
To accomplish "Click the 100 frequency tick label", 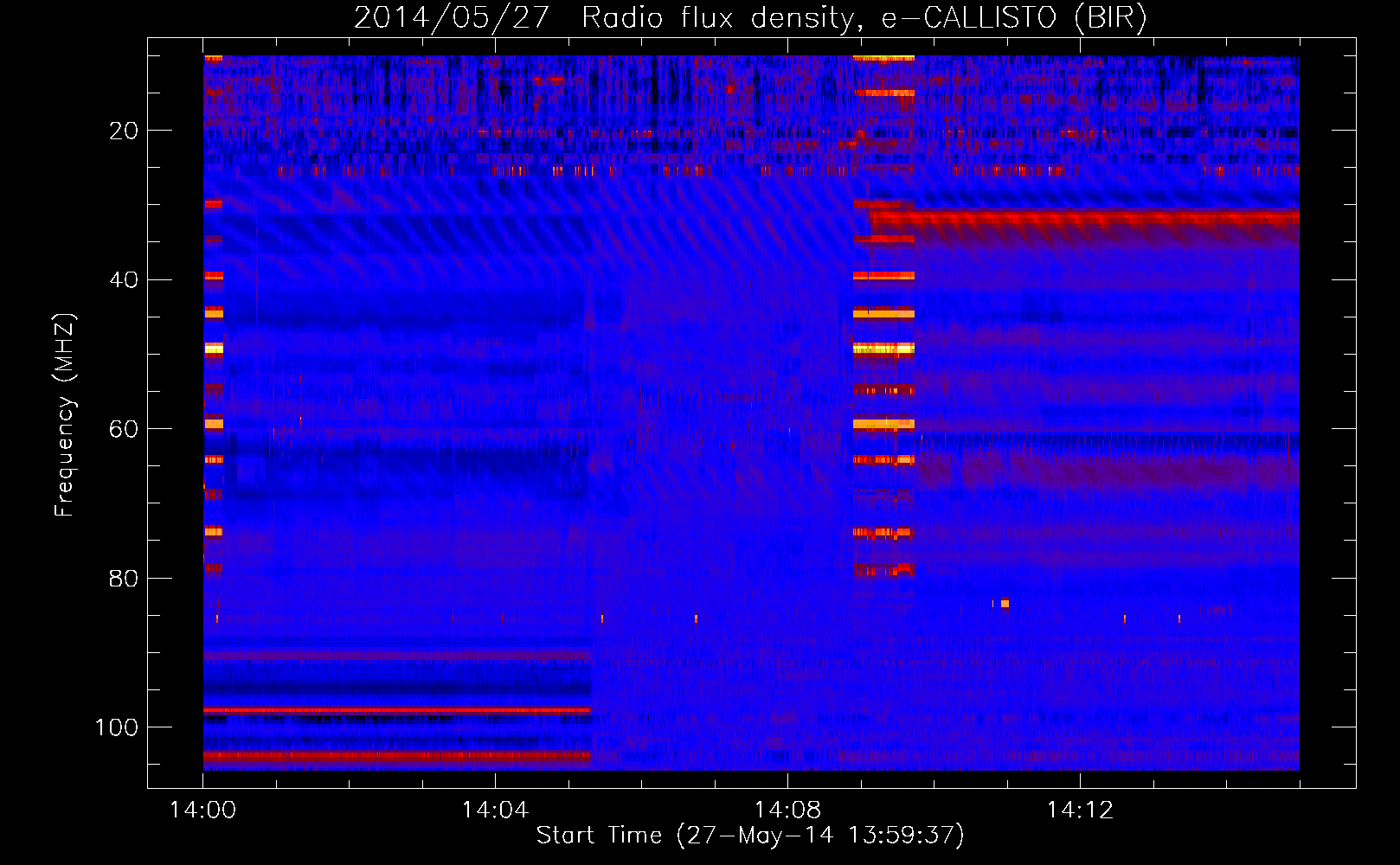I will click(117, 727).
